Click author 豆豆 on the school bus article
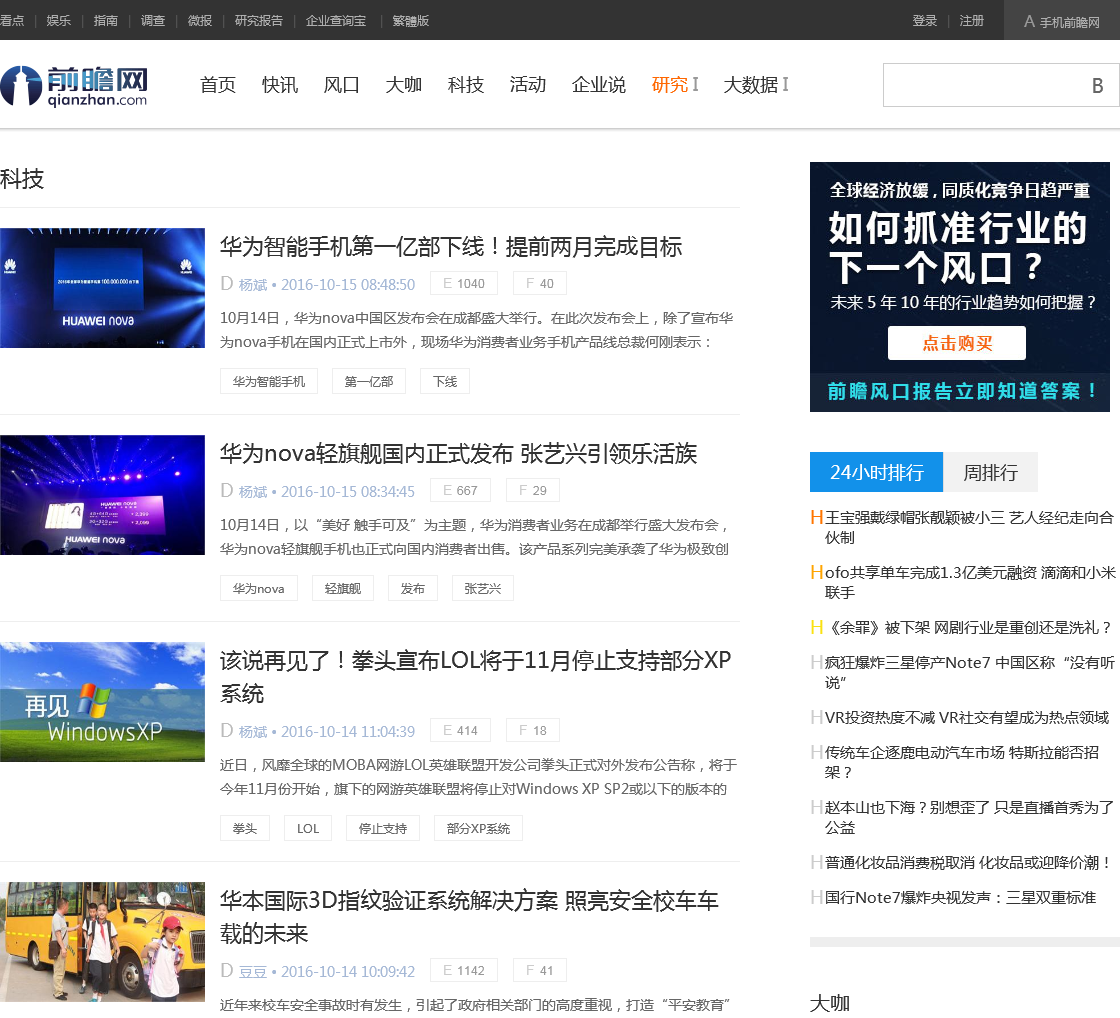1120x1018 pixels. [x=253, y=972]
